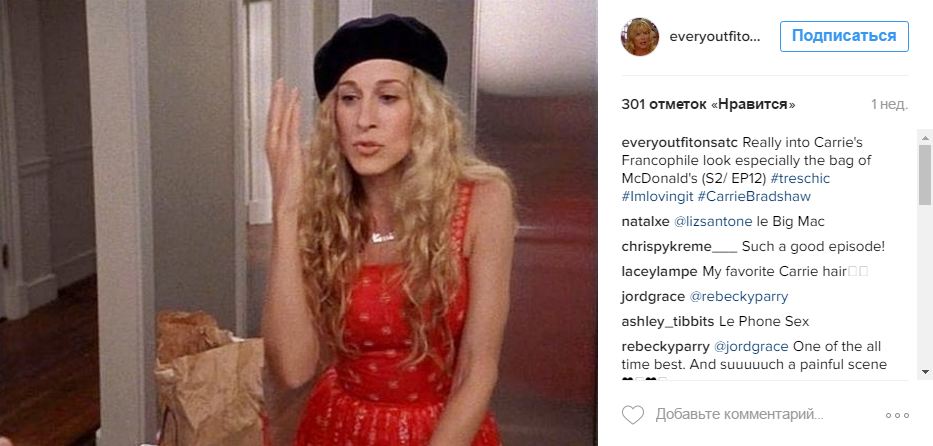Visit ashley_tibbits commenter profile
This screenshot has width=933, height=446.
(668, 322)
